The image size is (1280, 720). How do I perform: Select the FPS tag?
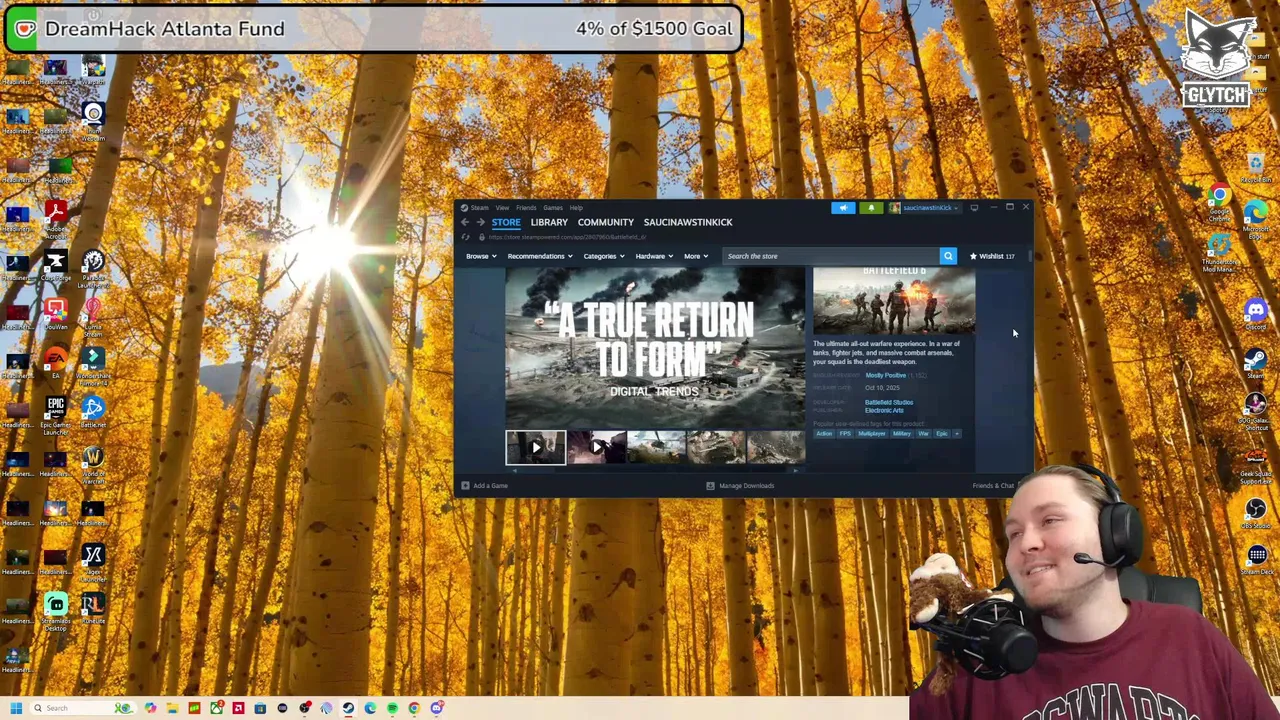[845, 434]
